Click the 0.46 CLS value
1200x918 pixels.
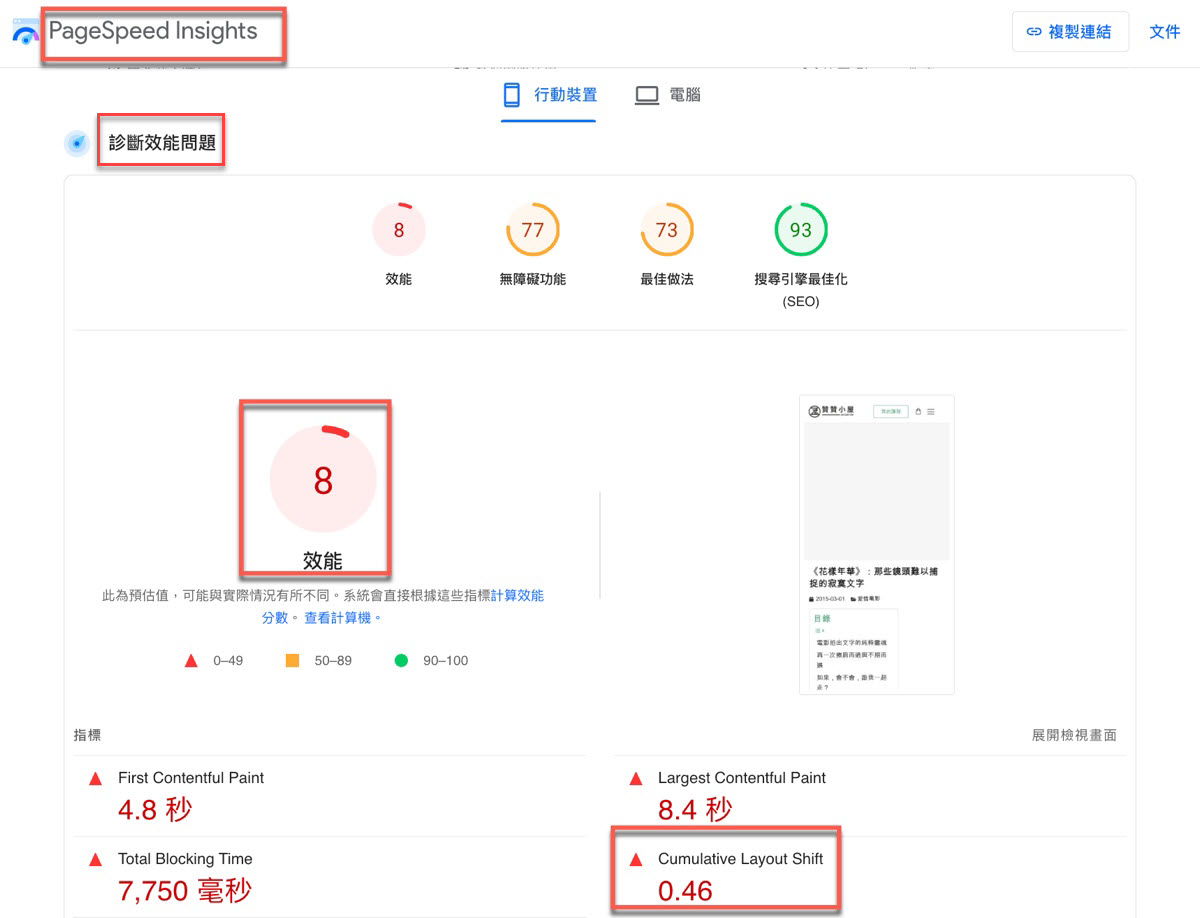(x=686, y=890)
